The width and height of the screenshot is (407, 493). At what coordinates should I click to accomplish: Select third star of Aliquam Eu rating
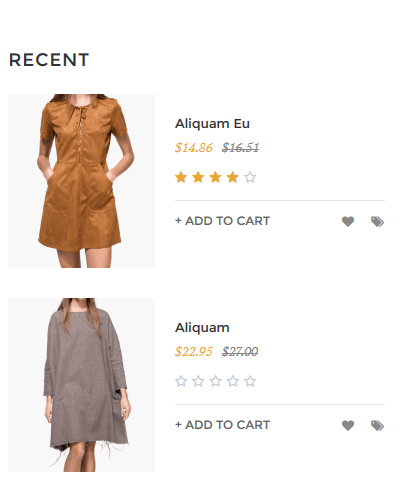[215, 177]
